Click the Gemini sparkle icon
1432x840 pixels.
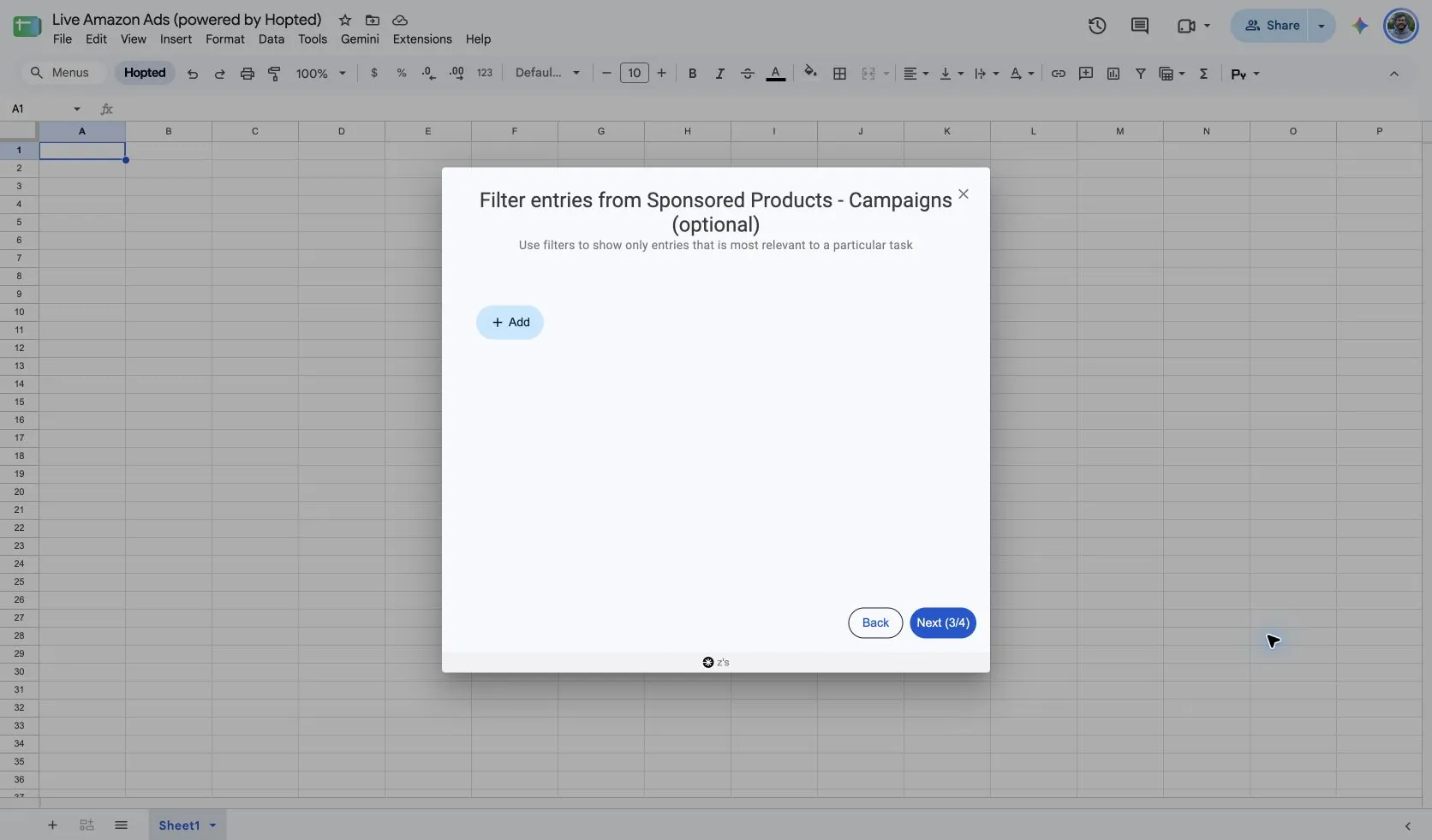(1360, 26)
